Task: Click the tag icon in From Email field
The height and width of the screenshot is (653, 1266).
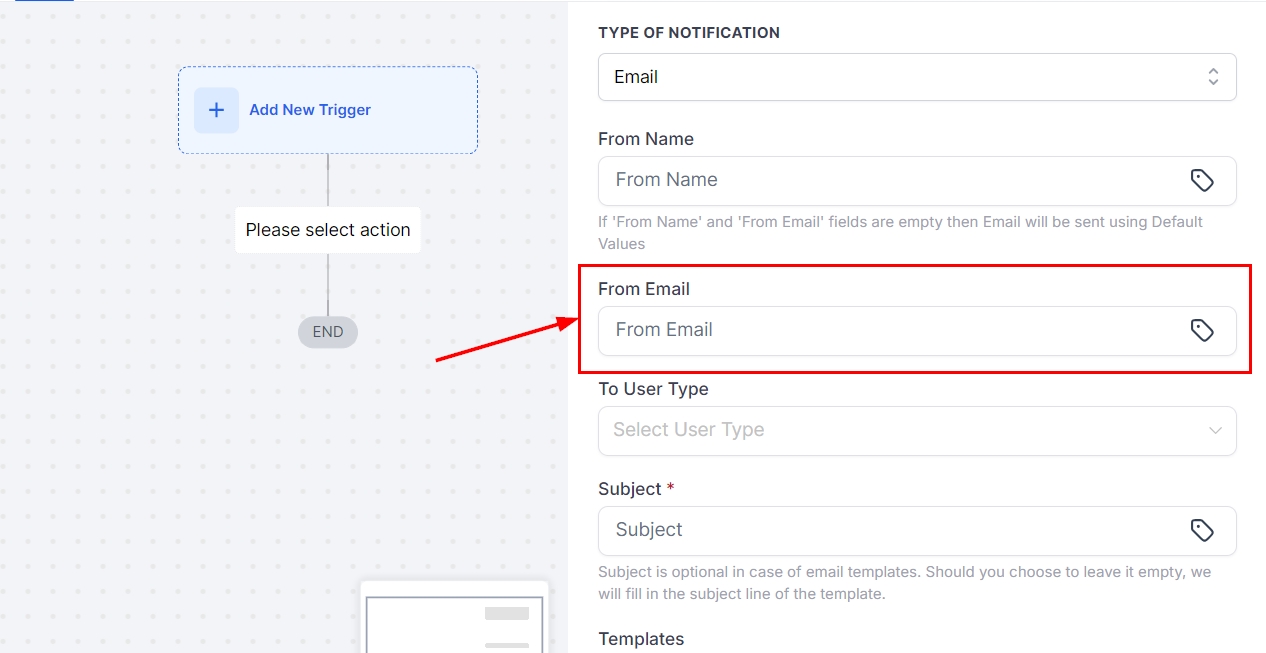Action: 1202,330
